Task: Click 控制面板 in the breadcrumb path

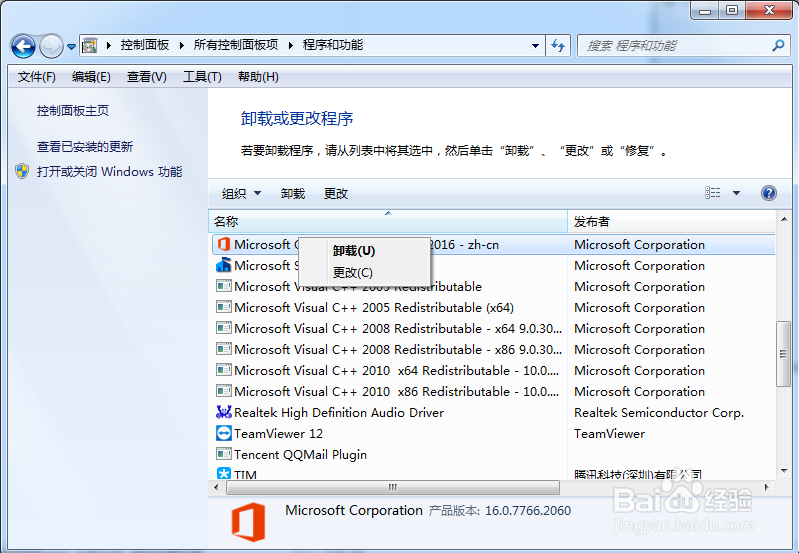Action: point(145,45)
